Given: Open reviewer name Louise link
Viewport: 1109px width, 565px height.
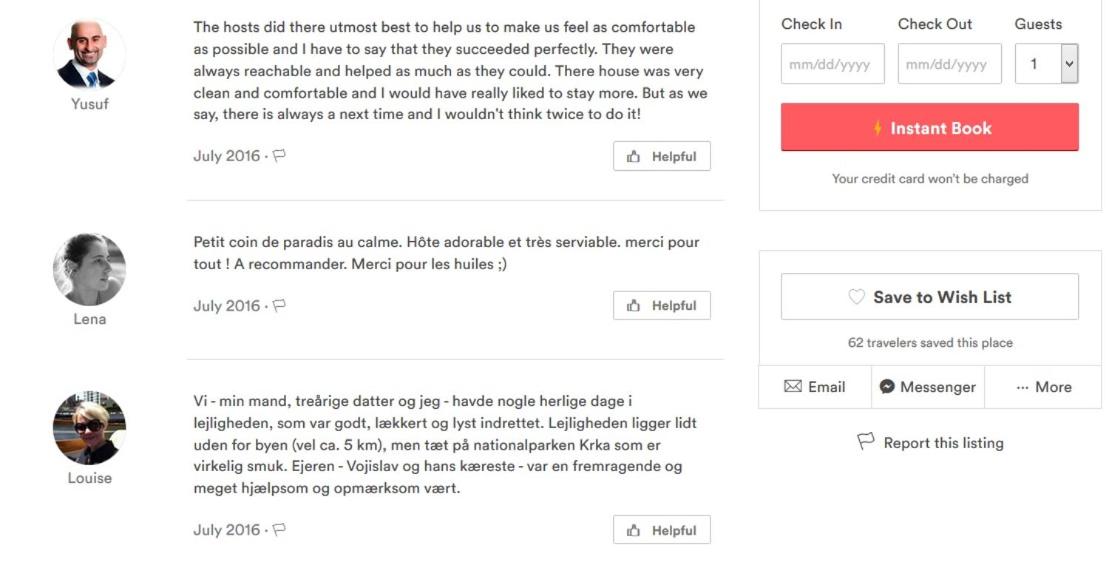Looking at the screenshot, I should (x=90, y=478).
